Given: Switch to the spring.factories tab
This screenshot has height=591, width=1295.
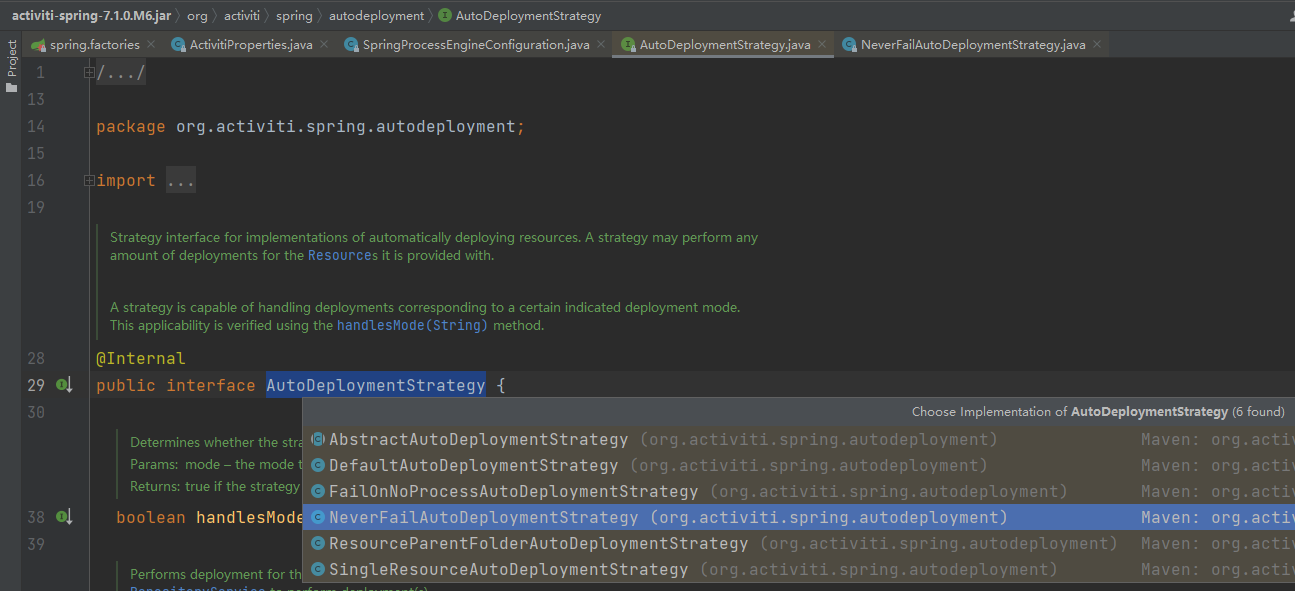Looking at the screenshot, I should (x=95, y=45).
